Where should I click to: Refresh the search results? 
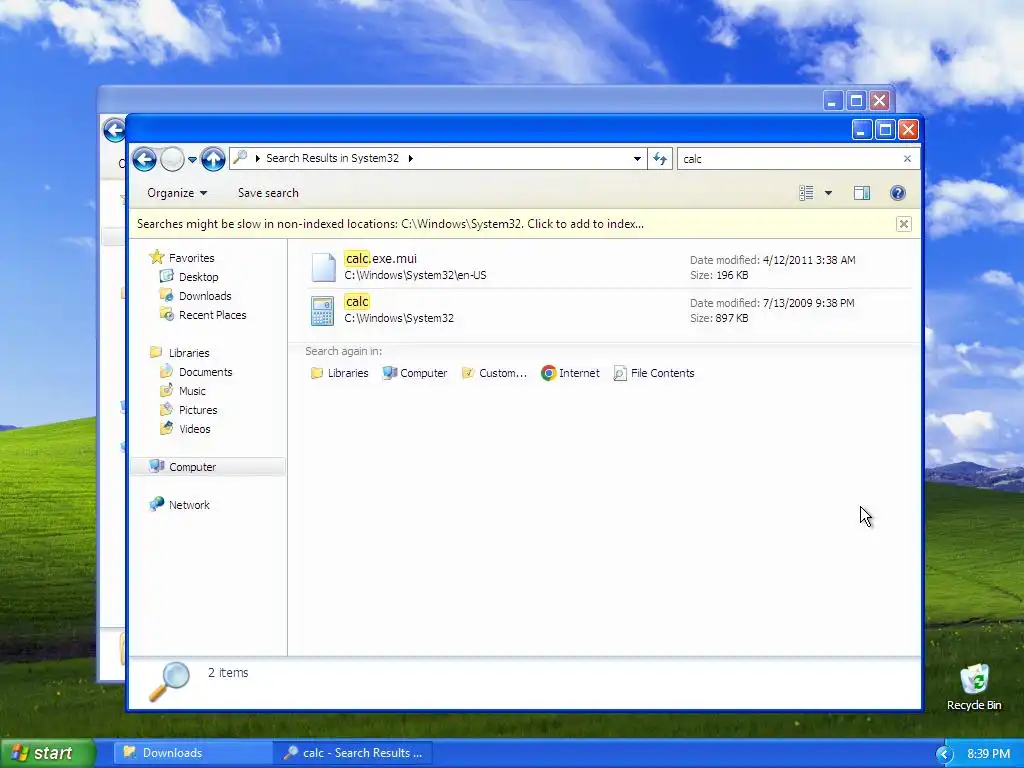click(660, 158)
